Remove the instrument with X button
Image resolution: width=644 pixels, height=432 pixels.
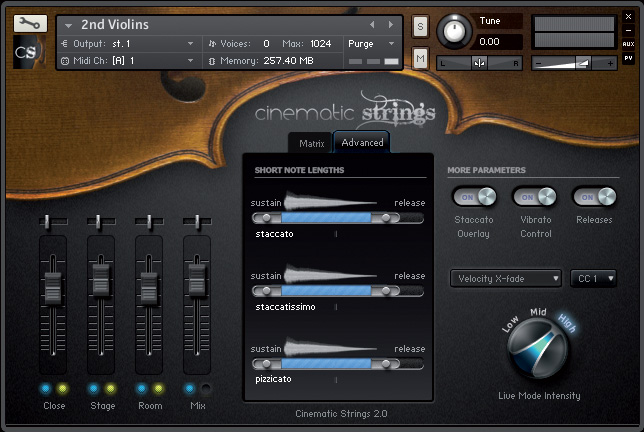pyautogui.click(x=628, y=16)
